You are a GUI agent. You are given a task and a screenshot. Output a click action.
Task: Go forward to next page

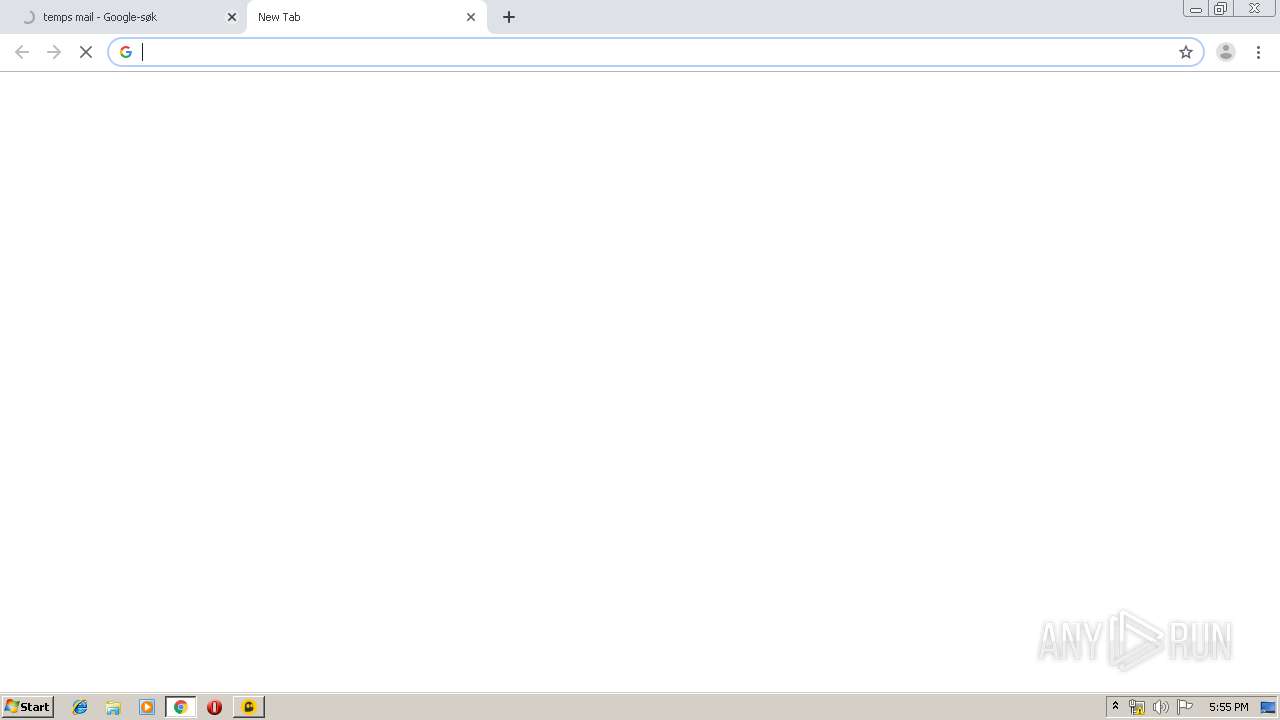54,52
